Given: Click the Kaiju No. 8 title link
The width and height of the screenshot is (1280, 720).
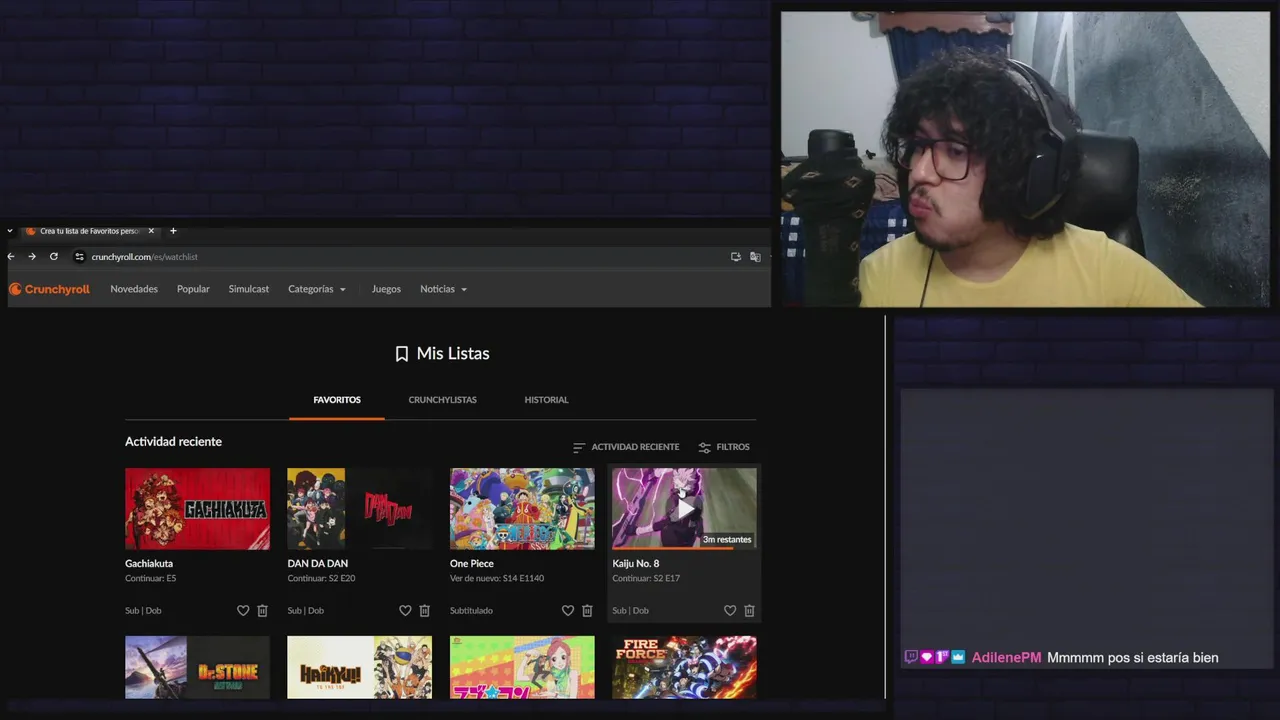Looking at the screenshot, I should pos(636,564).
